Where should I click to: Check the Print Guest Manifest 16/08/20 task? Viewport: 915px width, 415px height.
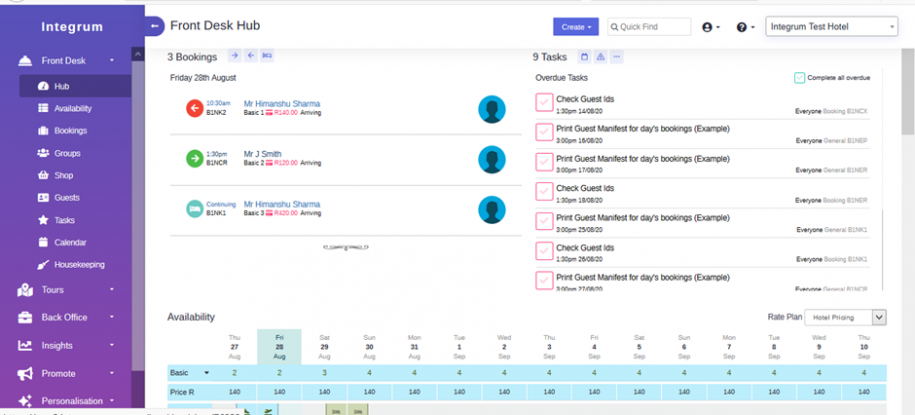point(544,133)
